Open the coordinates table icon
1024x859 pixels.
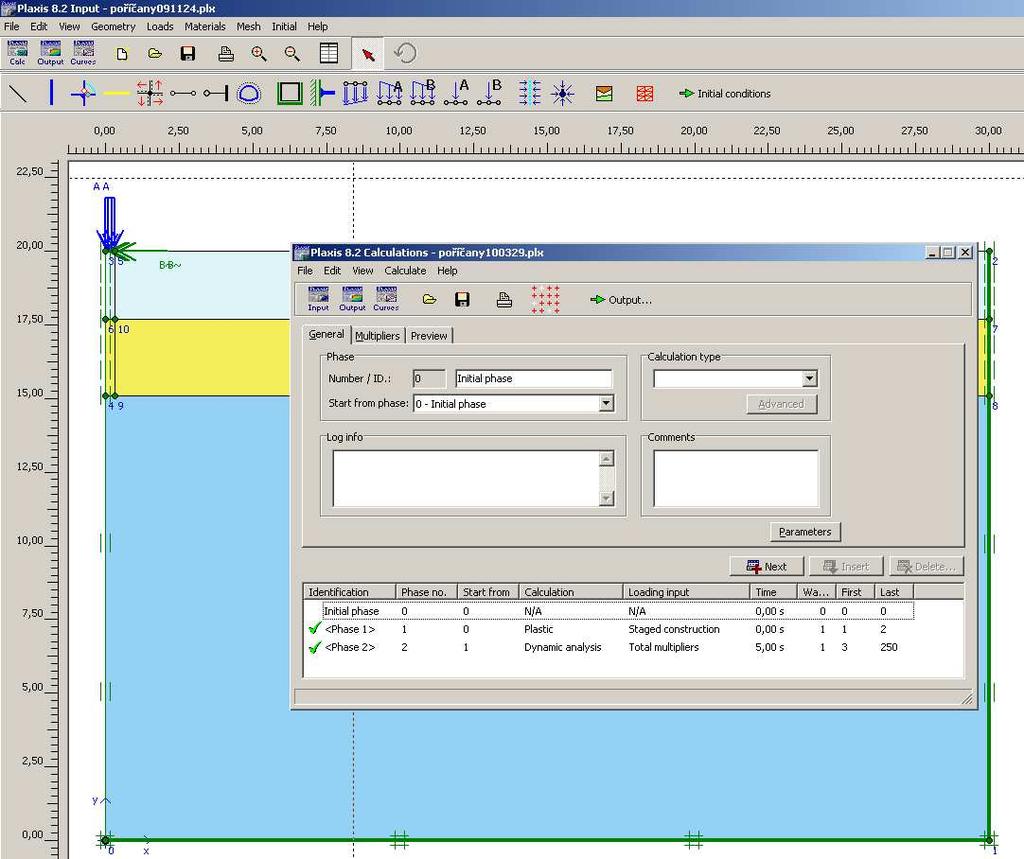click(x=328, y=53)
